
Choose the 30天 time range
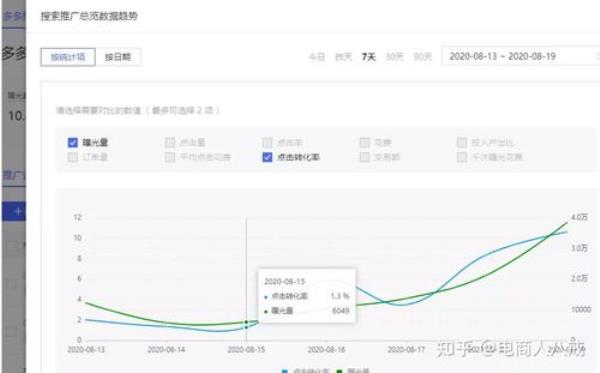tap(395, 57)
